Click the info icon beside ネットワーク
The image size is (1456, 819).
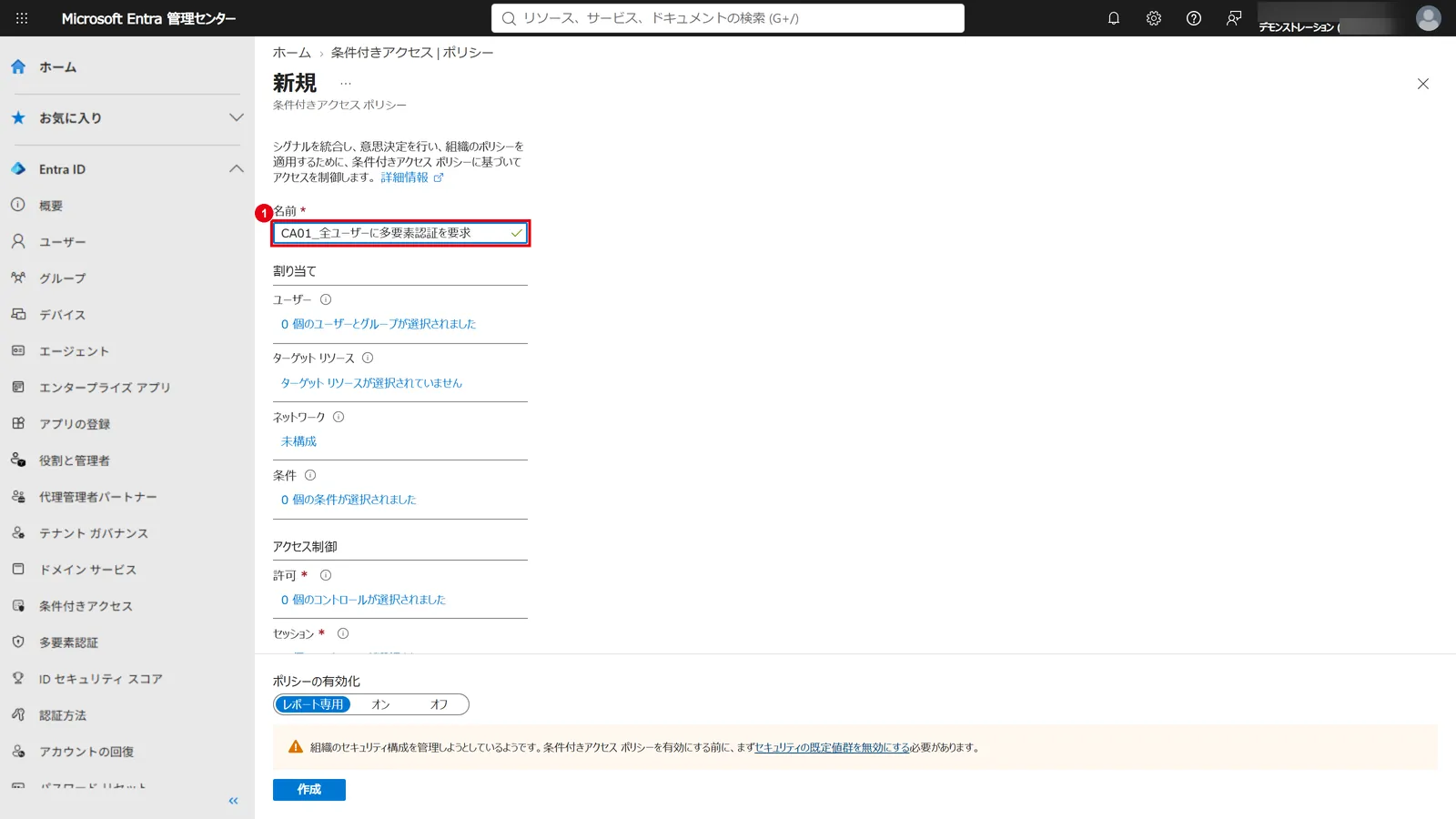pos(339,417)
